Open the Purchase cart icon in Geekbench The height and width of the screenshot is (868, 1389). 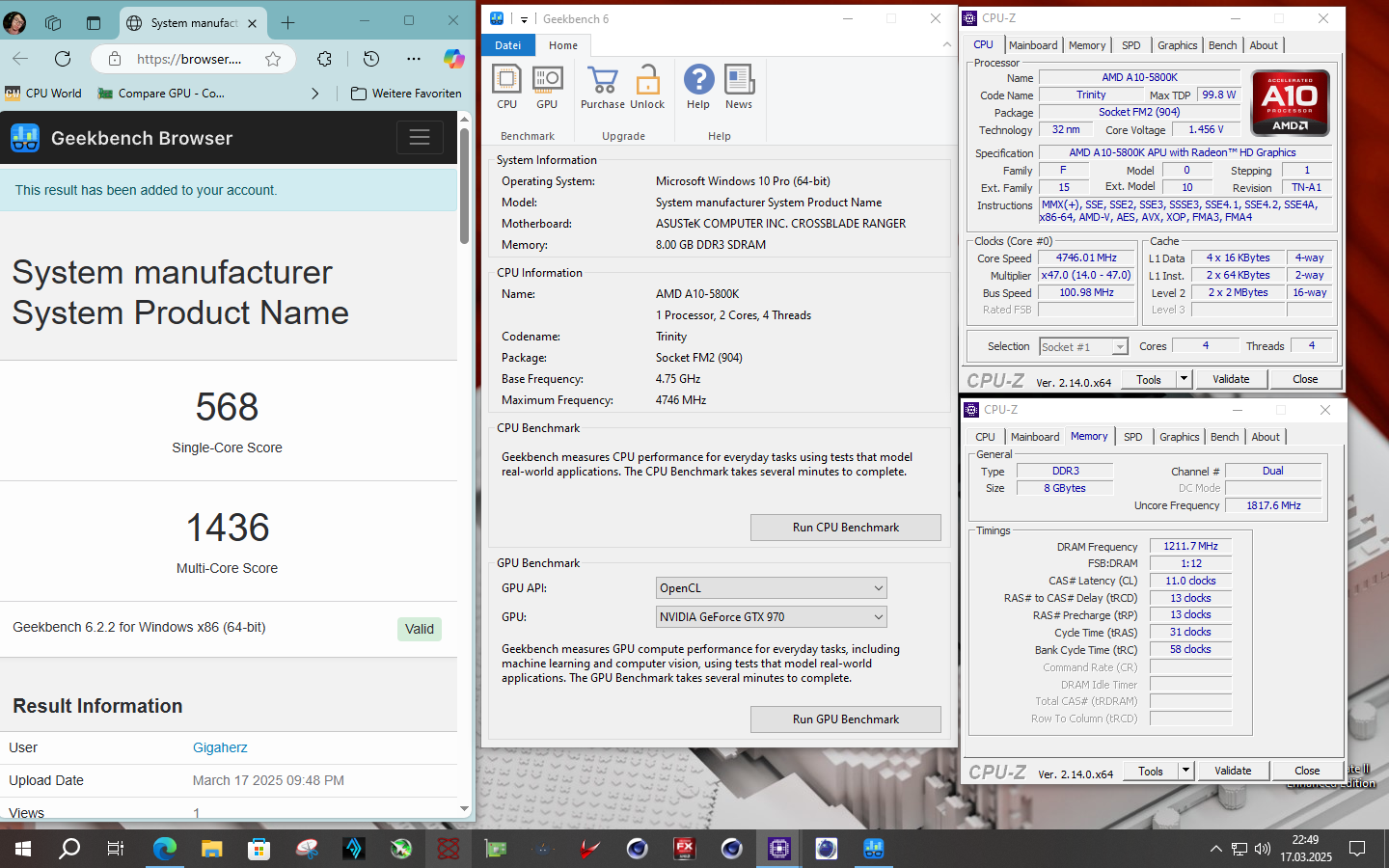click(603, 87)
